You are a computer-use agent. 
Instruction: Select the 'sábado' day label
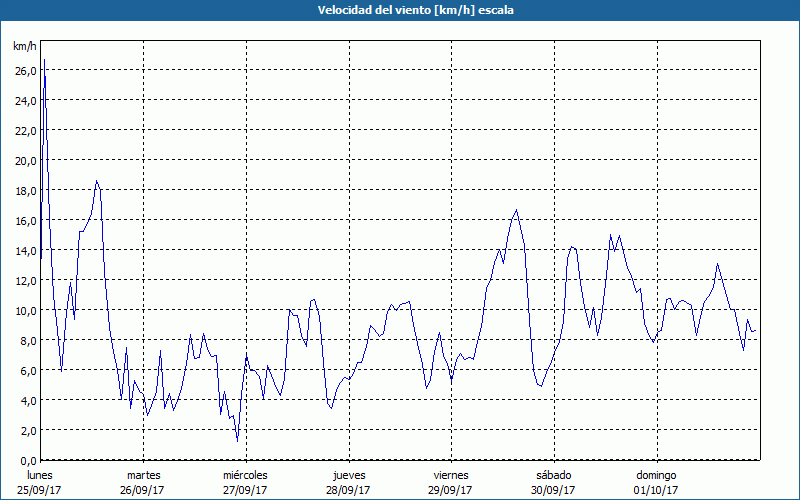click(x=553, y=475)
